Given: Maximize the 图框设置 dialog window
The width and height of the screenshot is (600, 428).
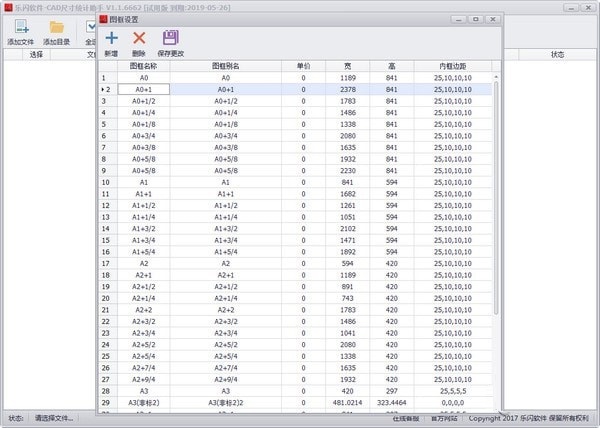Looking at the screenshot, I should click(474, 19).
